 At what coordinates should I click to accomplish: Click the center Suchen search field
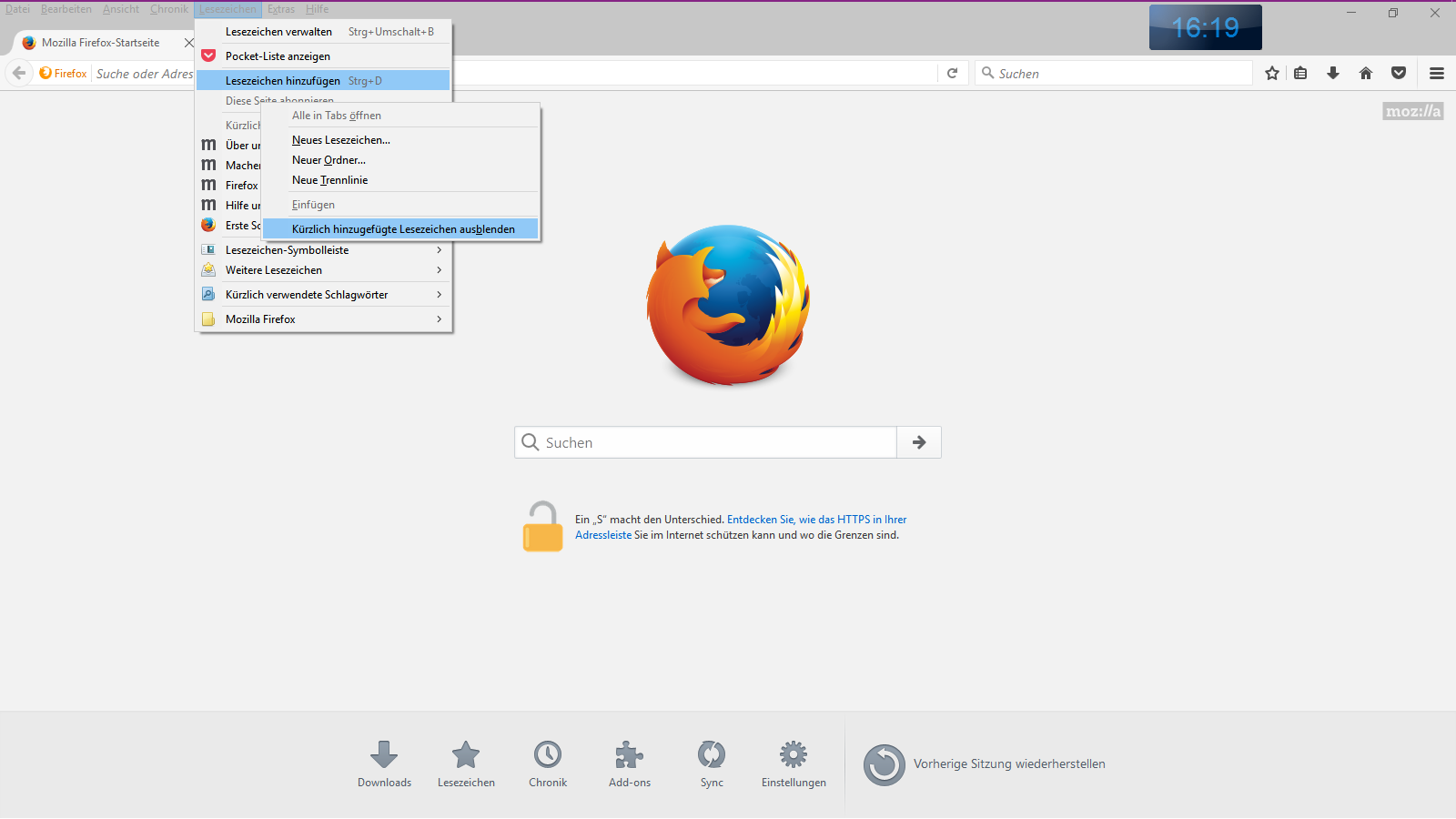[x=705, y=442]
